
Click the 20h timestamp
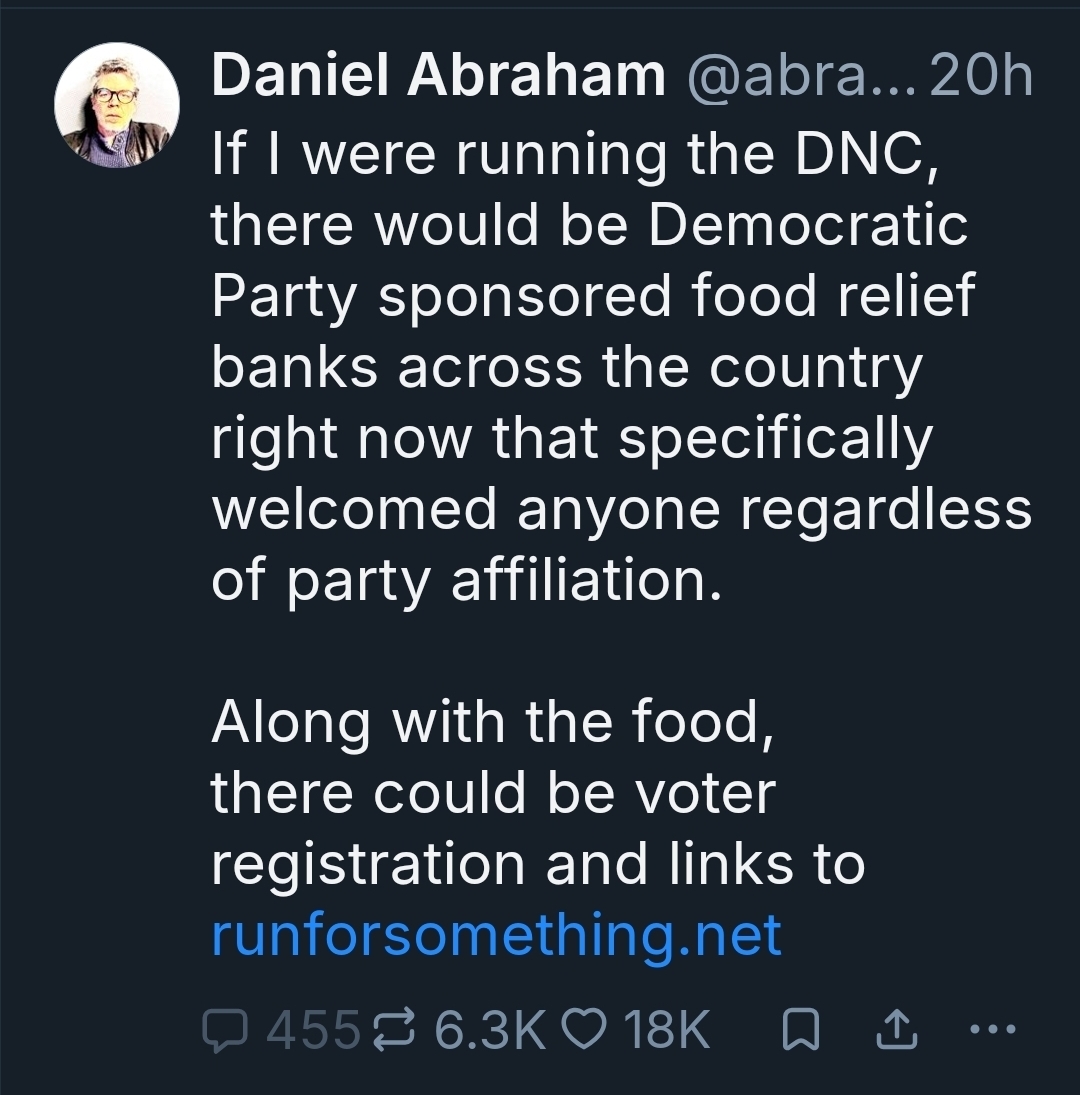point(980,77)
